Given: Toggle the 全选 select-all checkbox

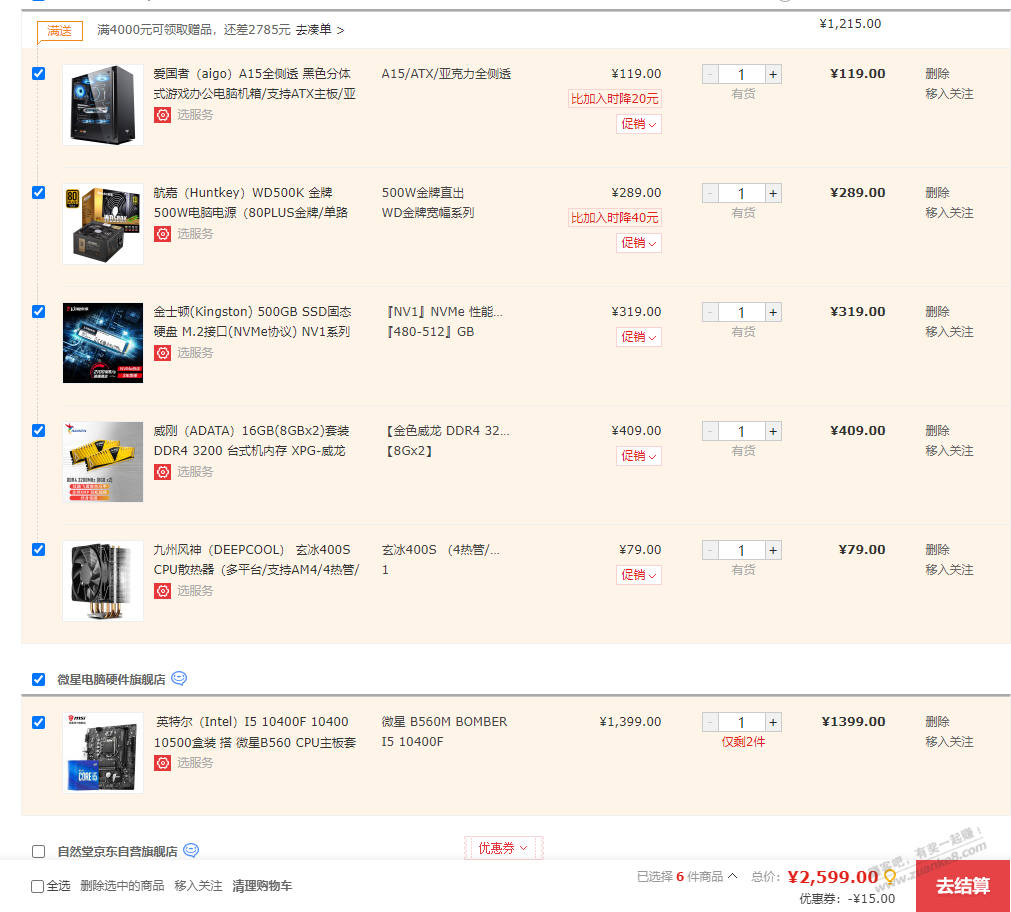Looking at the screenshot, I should click(38, 886).
